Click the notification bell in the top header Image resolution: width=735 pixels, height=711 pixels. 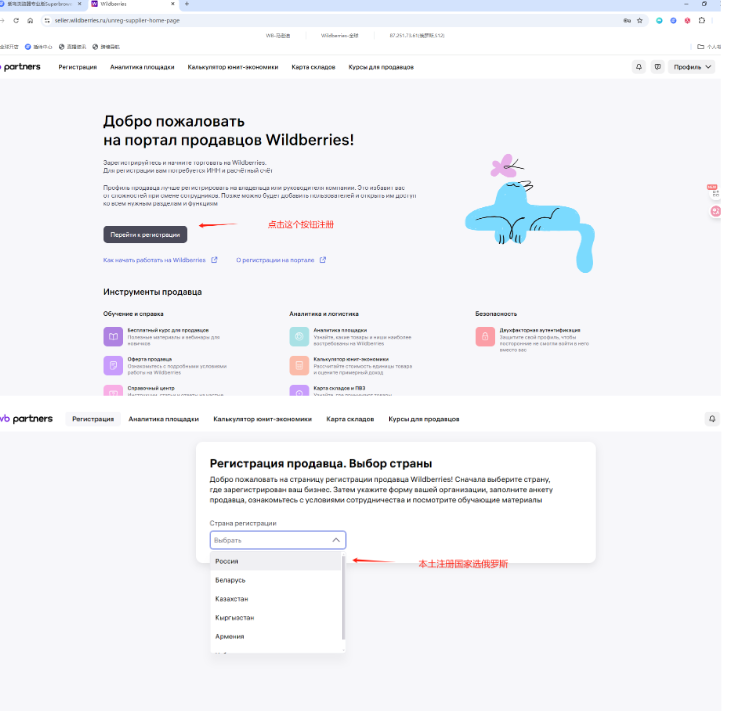[639, 67]
